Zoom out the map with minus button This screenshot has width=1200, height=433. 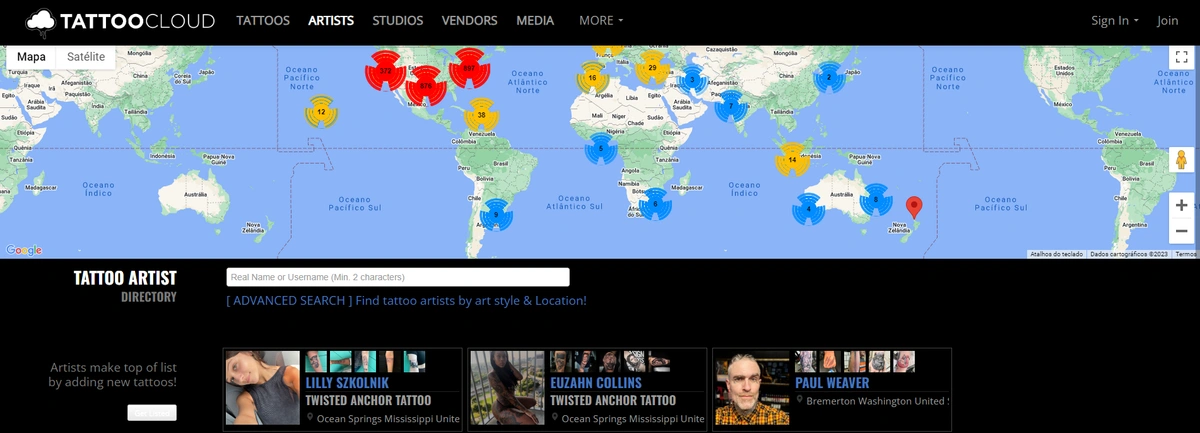coord(1181,231)
